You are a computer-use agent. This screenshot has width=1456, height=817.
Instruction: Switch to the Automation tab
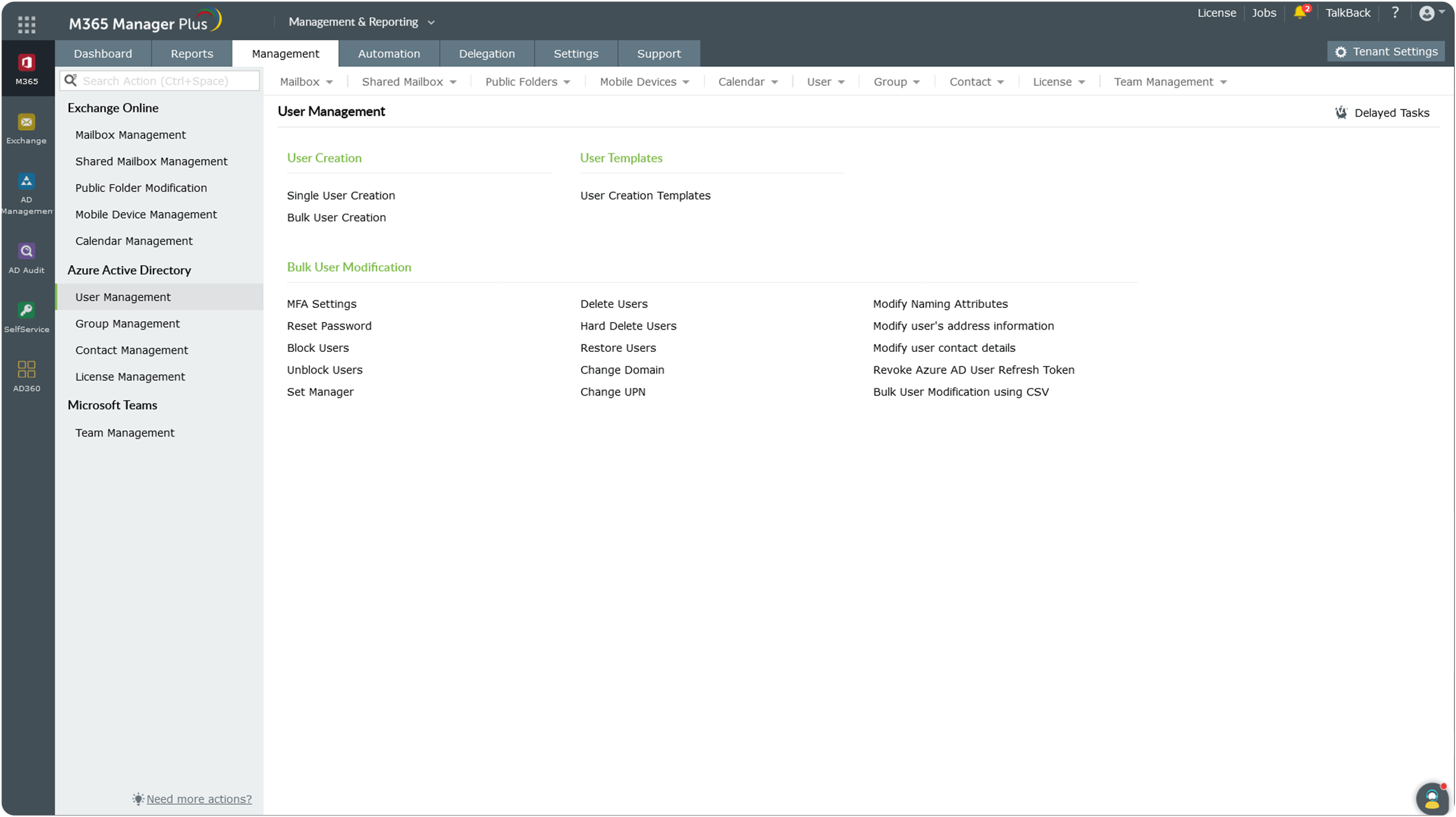click(389, 53)
